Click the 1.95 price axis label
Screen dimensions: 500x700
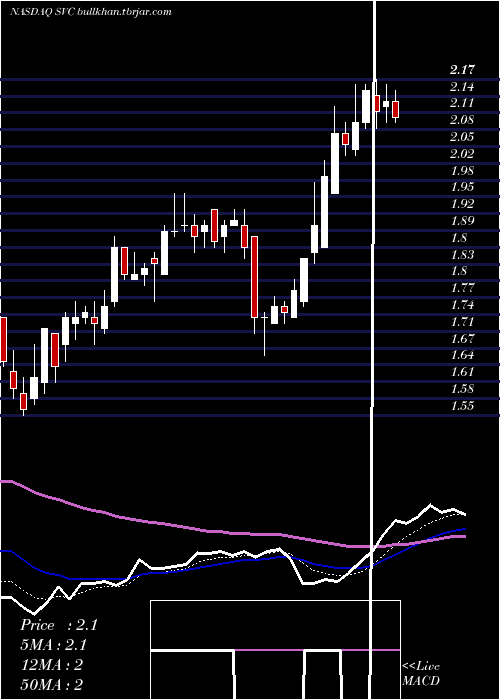(x=462, y=187)
